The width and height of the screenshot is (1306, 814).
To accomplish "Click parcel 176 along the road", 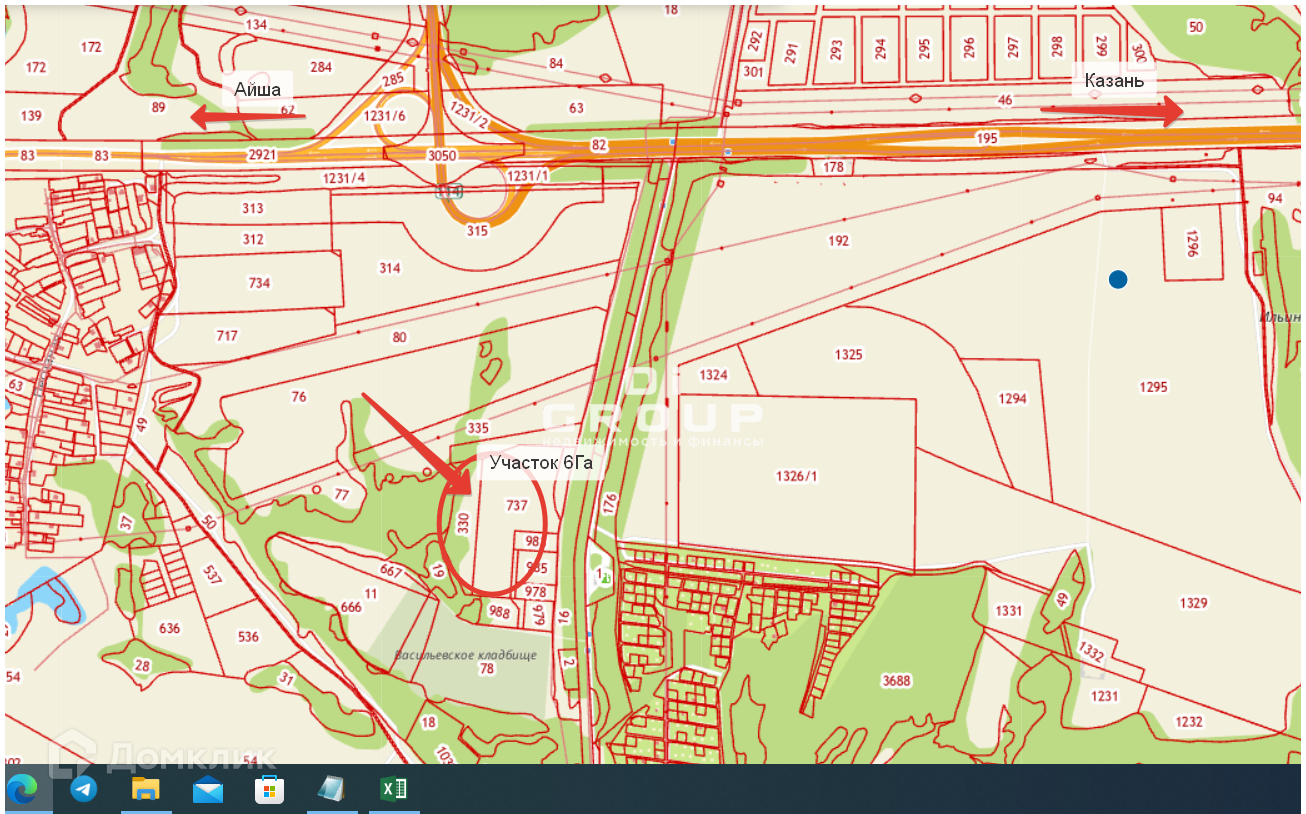I will 611,502.
